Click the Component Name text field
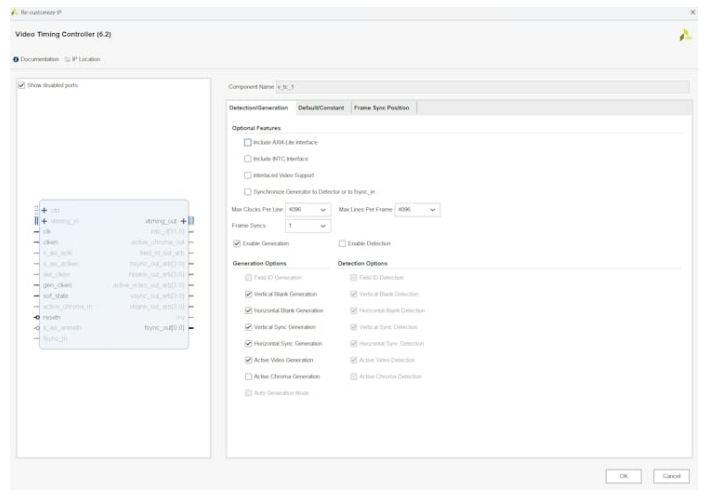Viewport: 706px width, 500px height. coord(480,87)
